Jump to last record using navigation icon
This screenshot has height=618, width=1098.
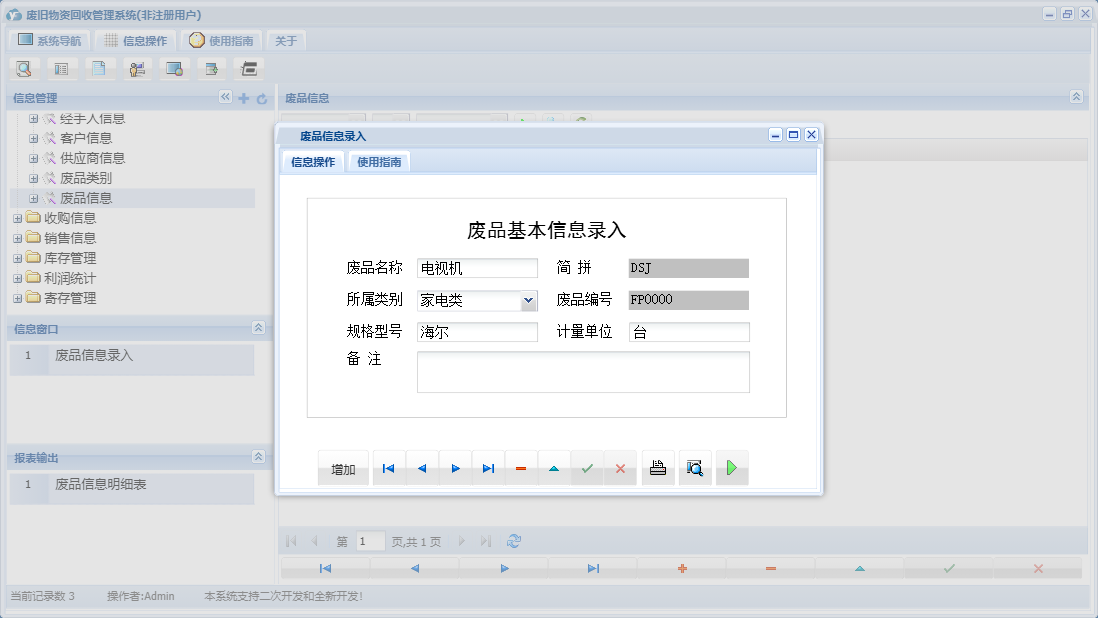(488, 467)
